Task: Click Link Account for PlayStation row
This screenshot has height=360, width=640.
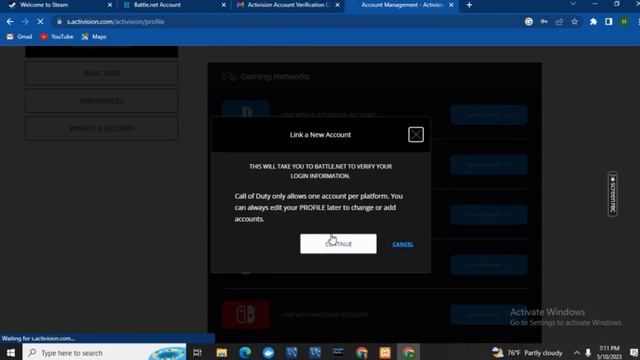Action: (x=489, y=115)
